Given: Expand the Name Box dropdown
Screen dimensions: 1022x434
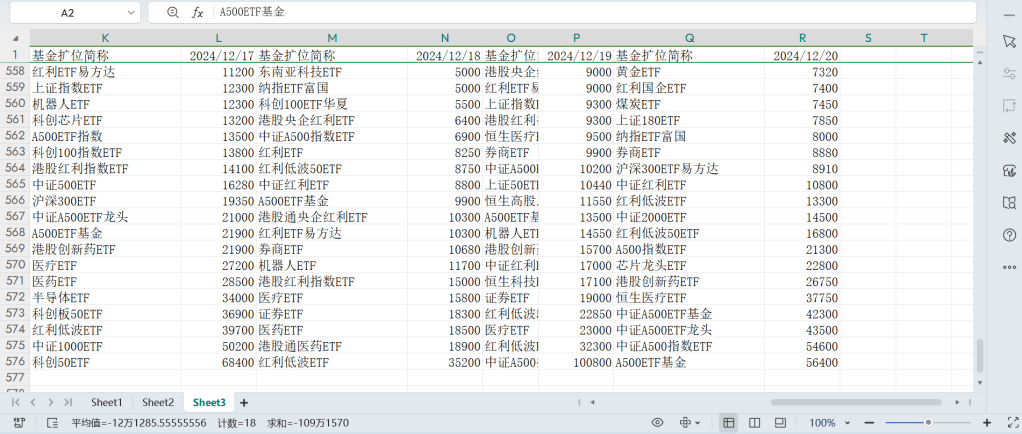Looking at the screenshot, I should 132,13.
